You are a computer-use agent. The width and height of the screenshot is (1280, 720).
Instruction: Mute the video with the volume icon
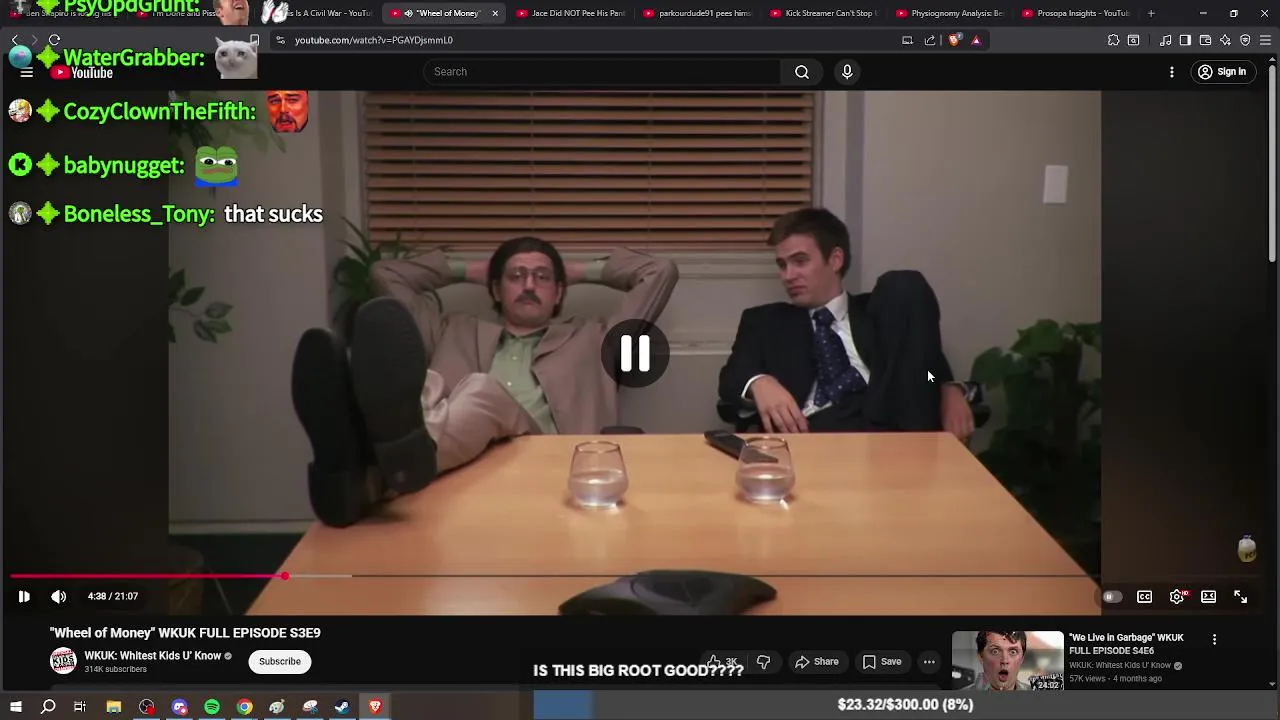[x=59, y=596]
